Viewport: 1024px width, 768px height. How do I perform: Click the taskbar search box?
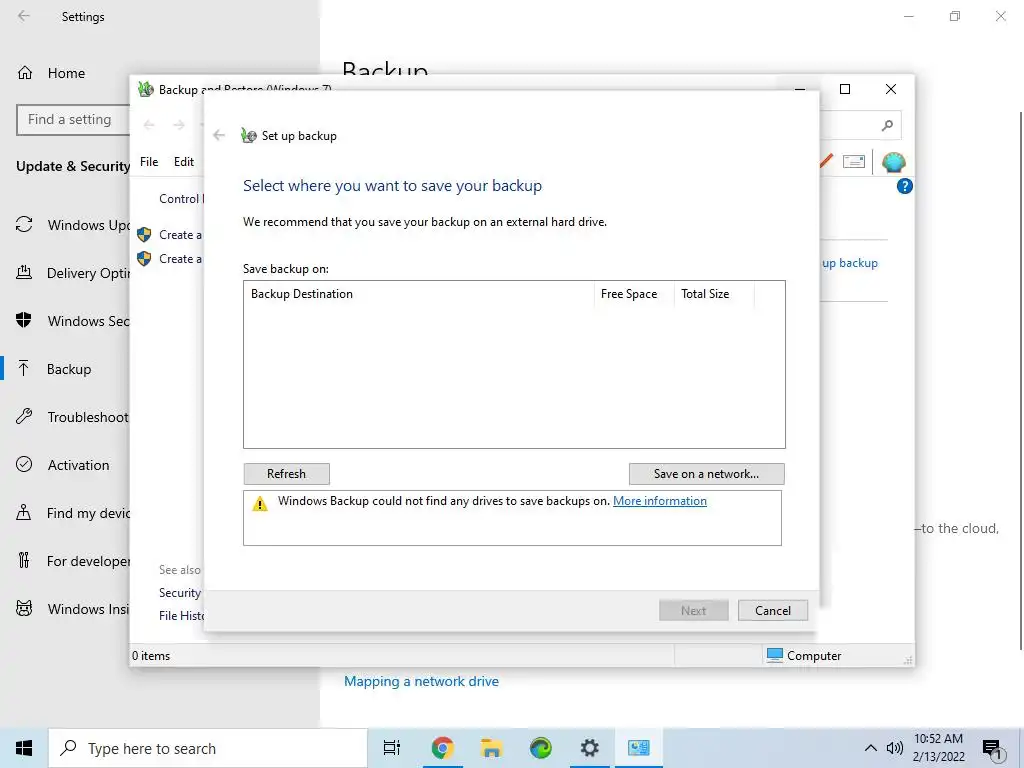pos(208,748)
